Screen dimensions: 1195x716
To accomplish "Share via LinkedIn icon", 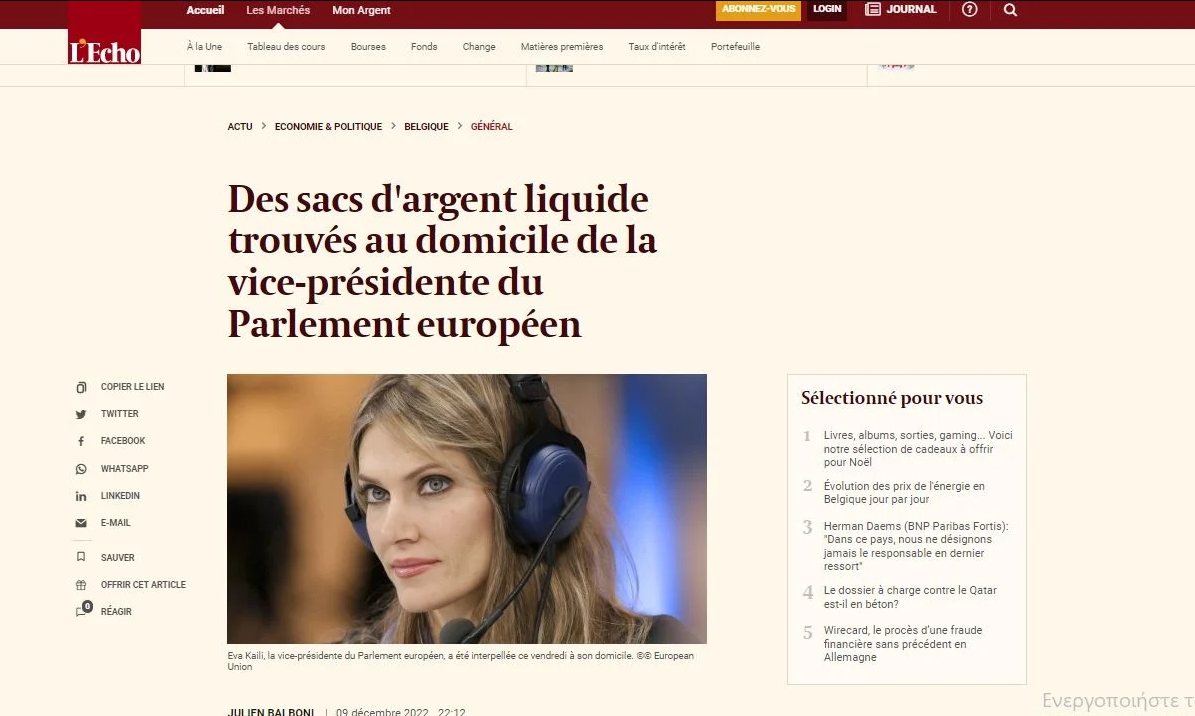I will pyautogui.click(x=81, y=496).
